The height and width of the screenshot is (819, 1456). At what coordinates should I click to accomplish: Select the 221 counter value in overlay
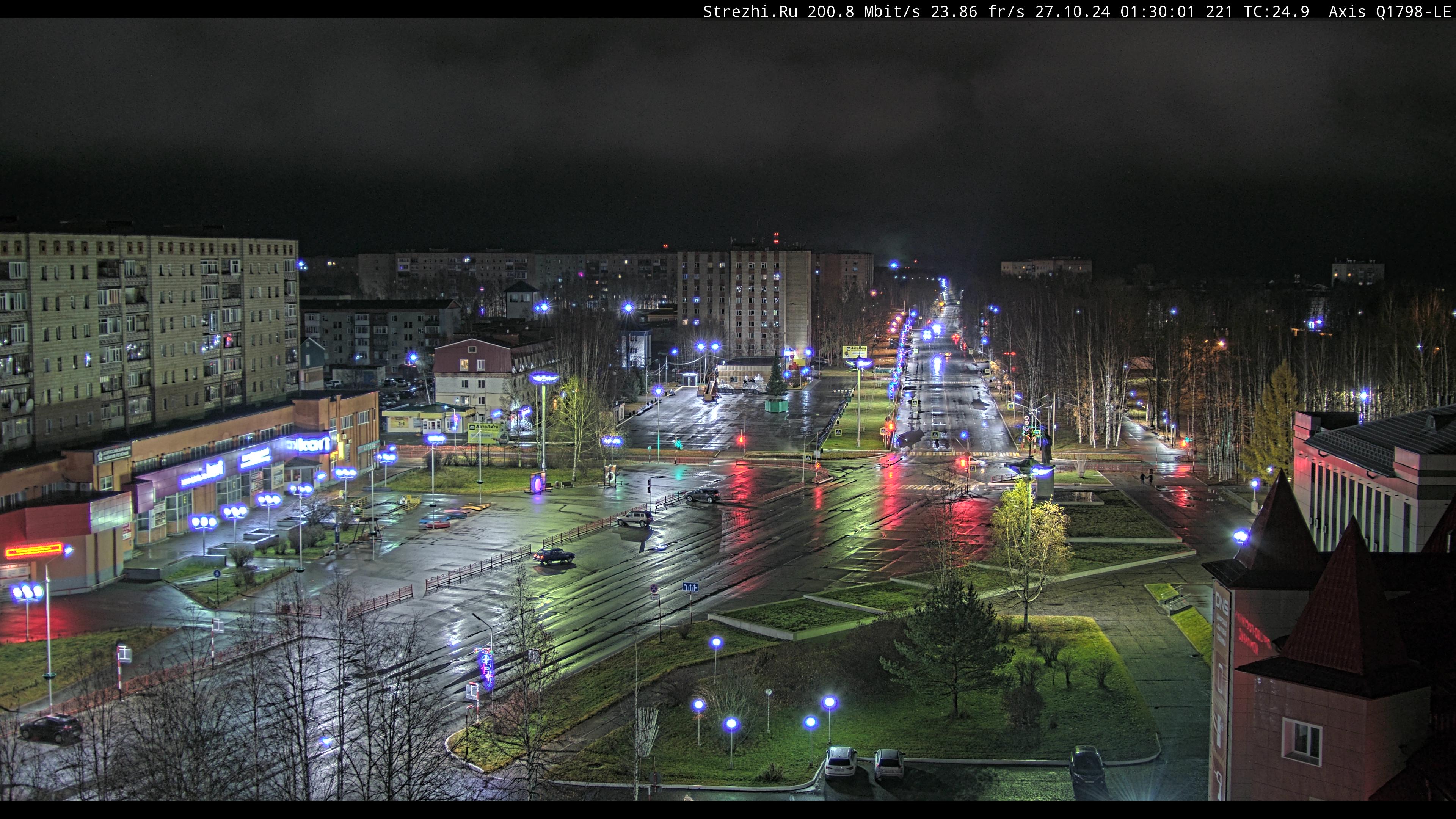(1219, 11)
